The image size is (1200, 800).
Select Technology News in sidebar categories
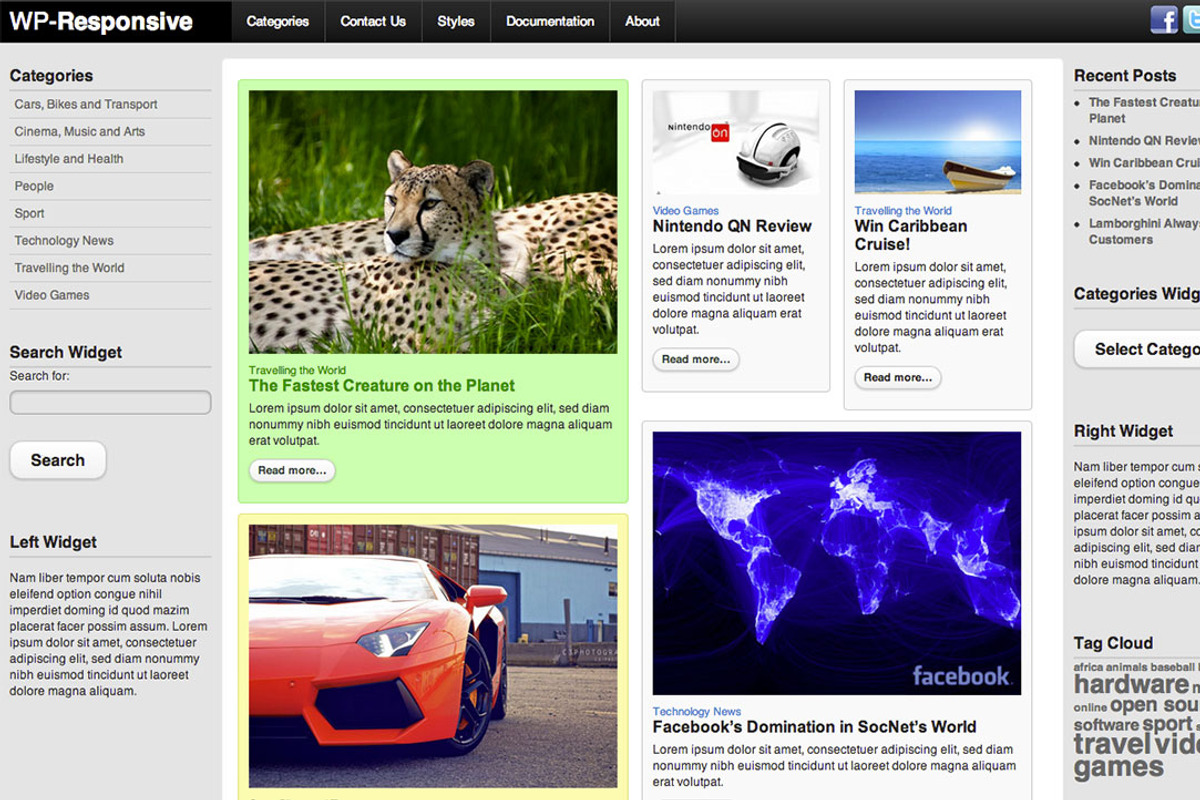tap(64, 240)
